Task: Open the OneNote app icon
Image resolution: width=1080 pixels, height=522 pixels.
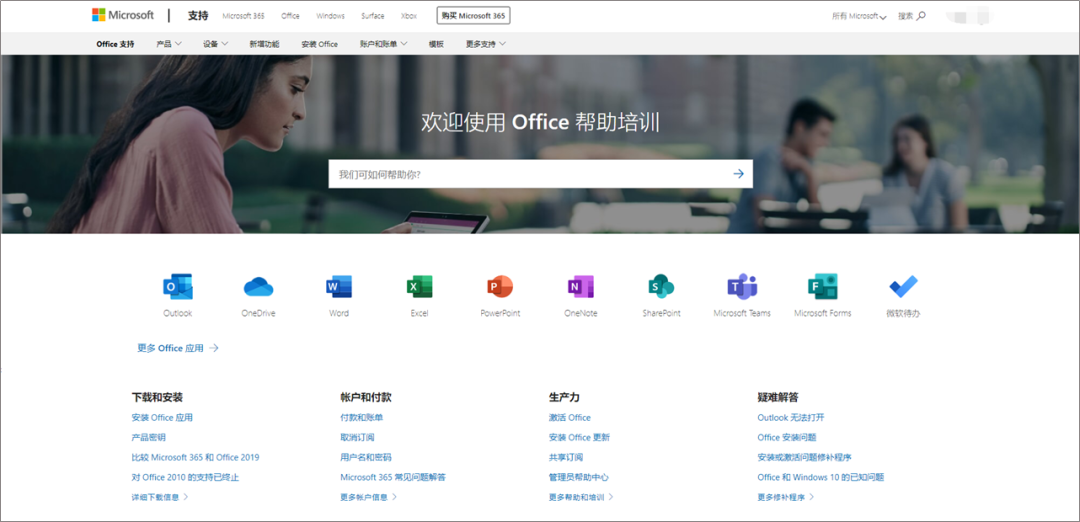Action: pos(581,286)
